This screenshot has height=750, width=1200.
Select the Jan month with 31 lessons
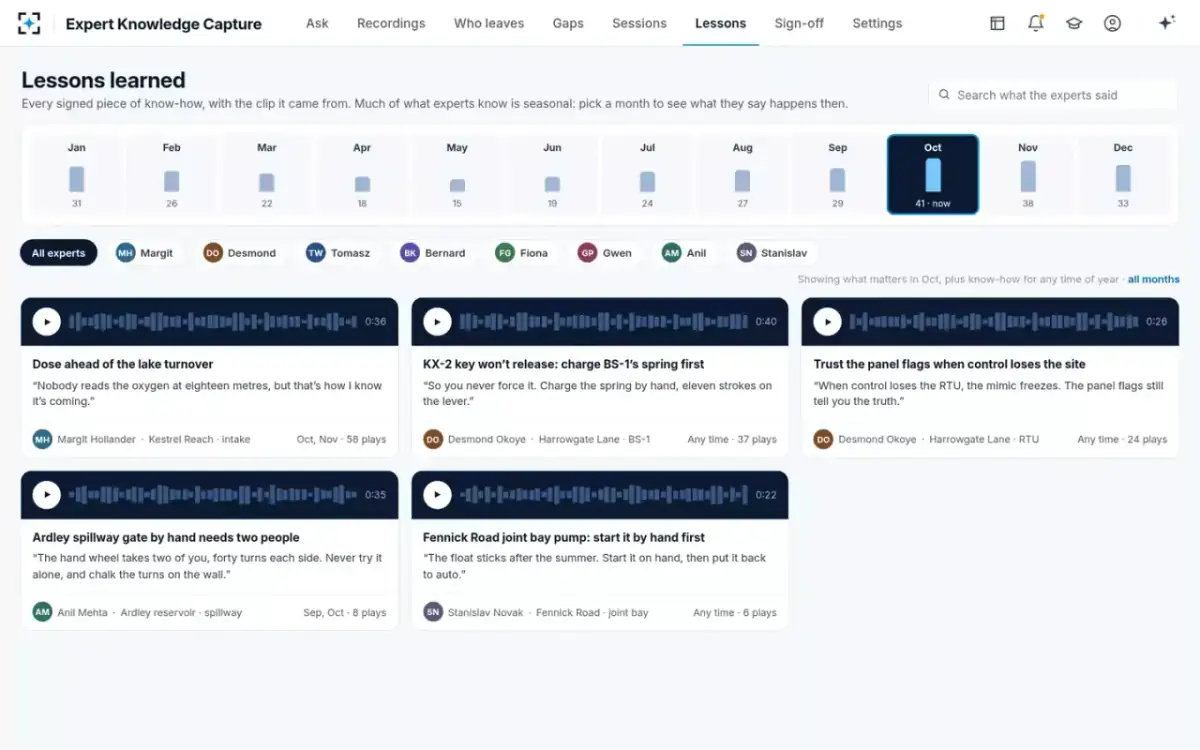77,175
